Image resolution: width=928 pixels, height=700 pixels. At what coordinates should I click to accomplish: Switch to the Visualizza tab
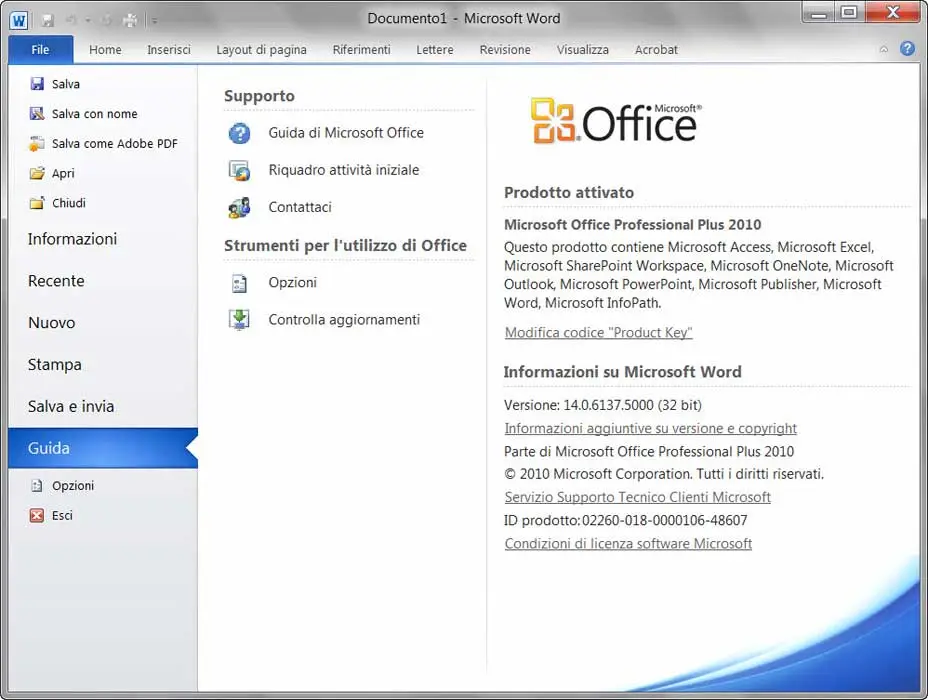[x=582, y=50]
